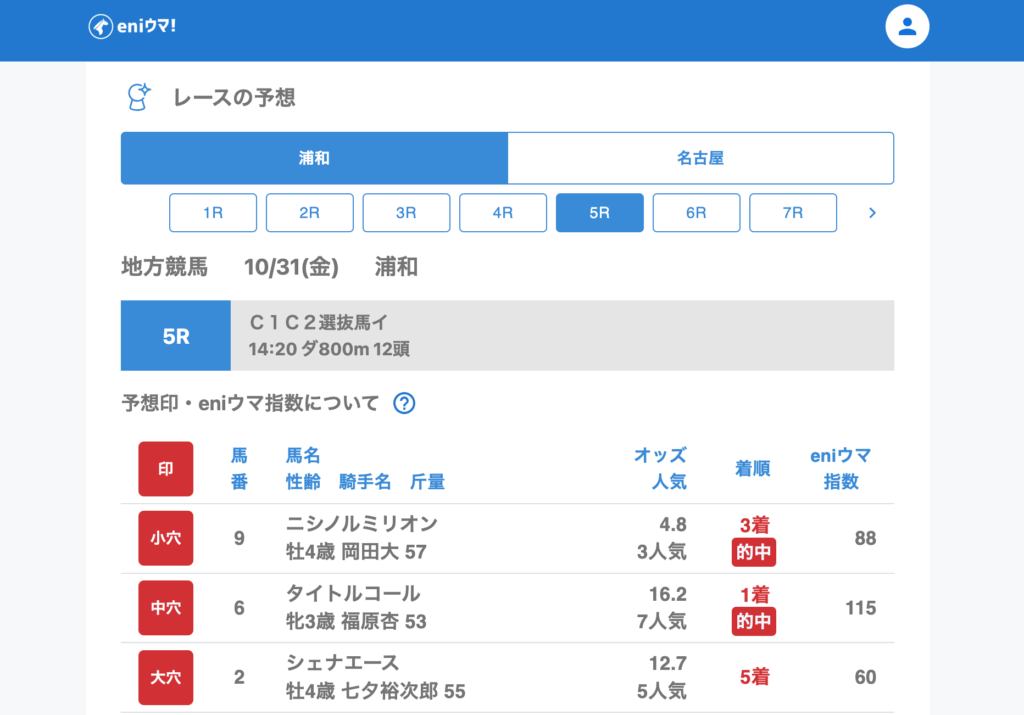
Task: Click the red 印 header badge
Action: pyautogui.click(x=166, y=469)
